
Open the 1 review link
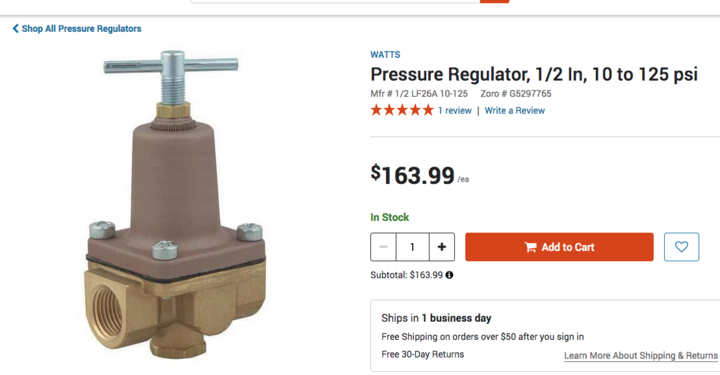pos(455,111)
